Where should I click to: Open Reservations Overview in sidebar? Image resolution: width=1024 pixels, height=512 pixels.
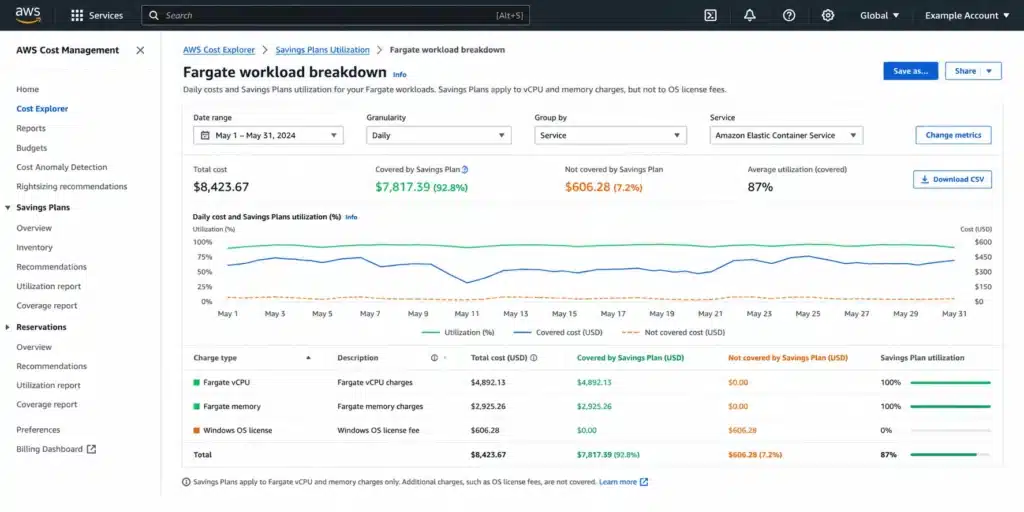34,347
